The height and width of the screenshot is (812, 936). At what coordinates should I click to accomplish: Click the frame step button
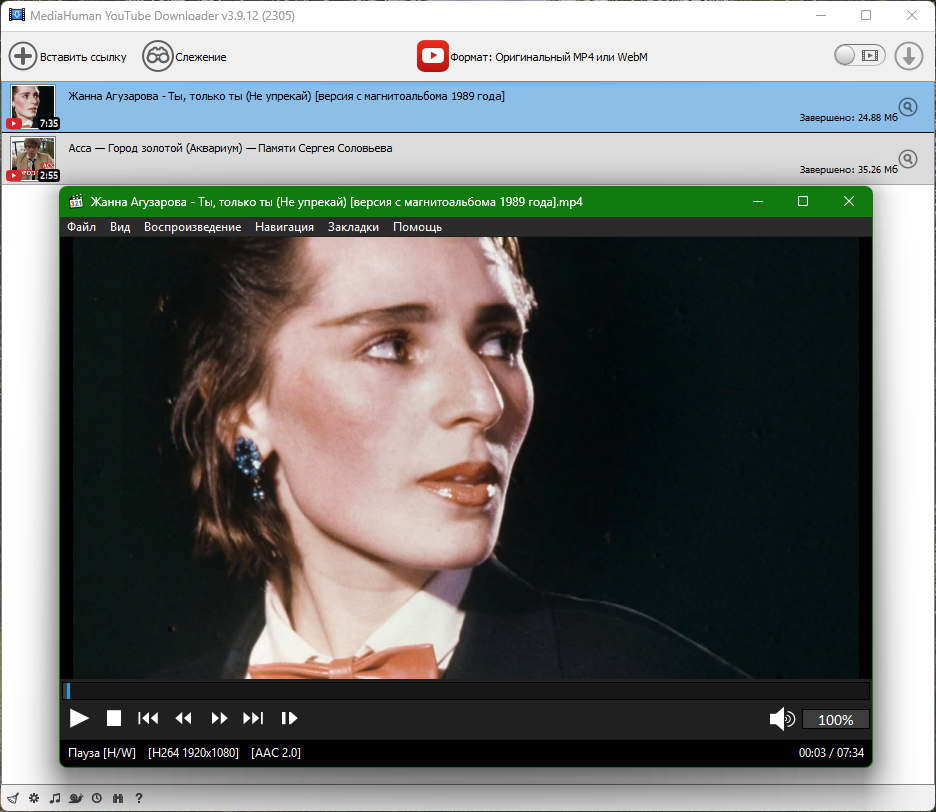pyautogui.click(x=289, y=718)
